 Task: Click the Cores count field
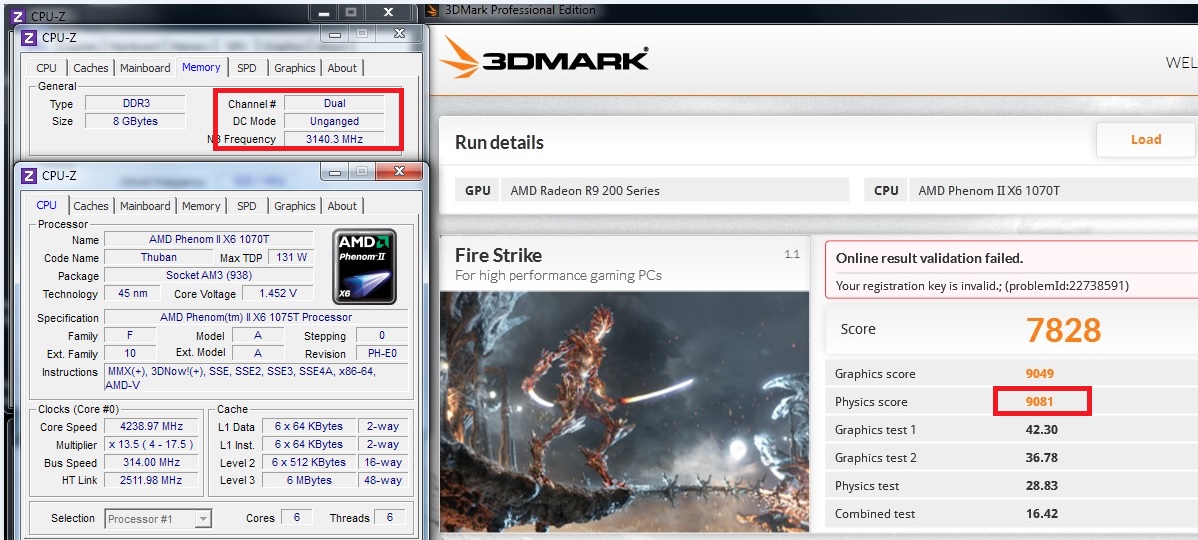tap(296, 518)
